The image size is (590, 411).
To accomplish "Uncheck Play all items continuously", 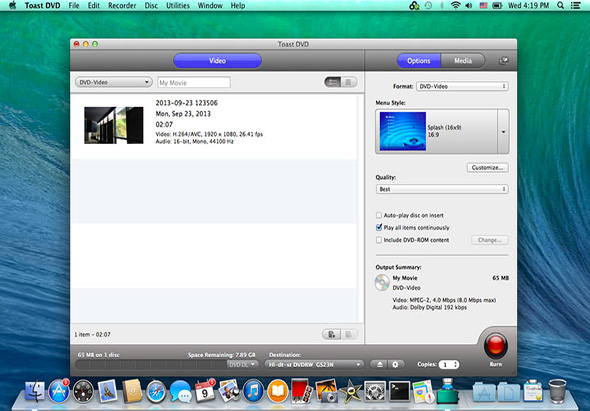I will (x=379, y=227).
